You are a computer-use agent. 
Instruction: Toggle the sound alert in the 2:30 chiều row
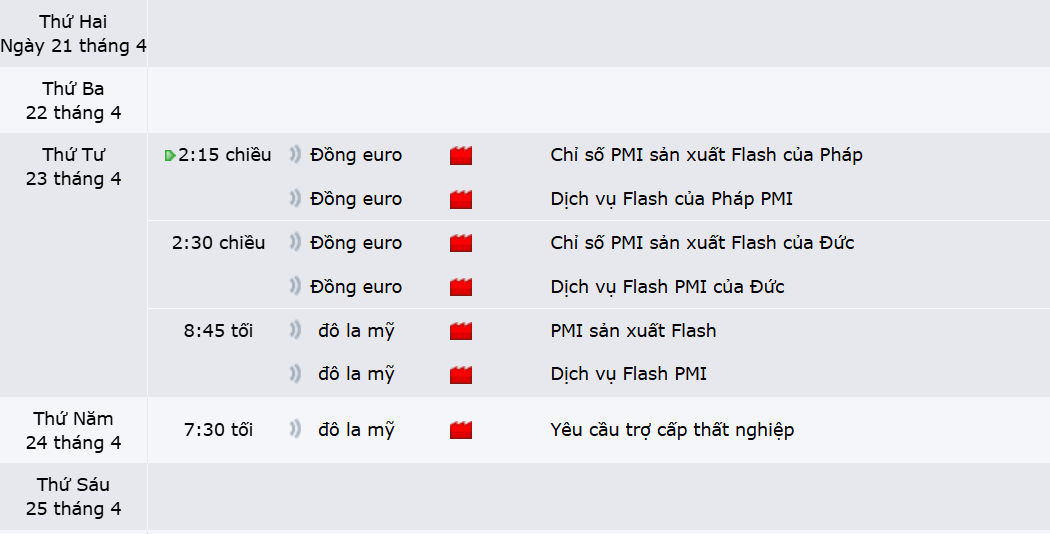coord(295,243)
